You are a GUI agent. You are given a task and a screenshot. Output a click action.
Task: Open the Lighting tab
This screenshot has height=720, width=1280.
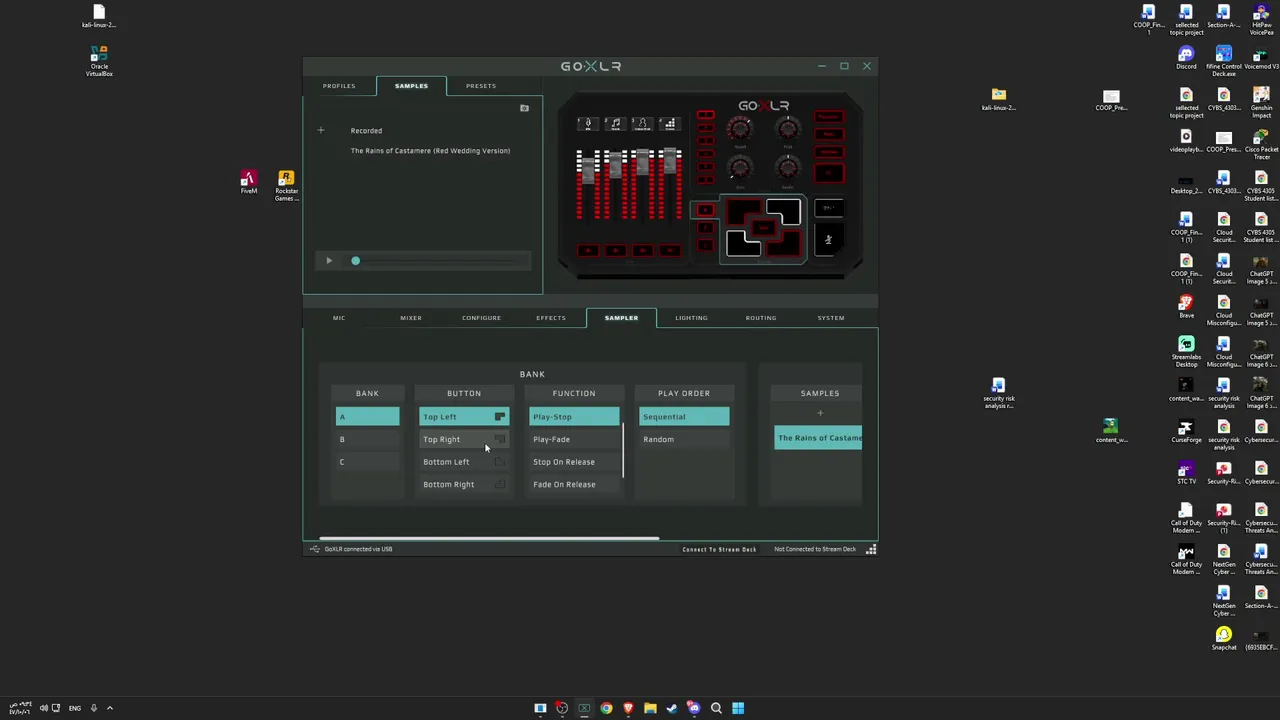[x=691, y=318]
